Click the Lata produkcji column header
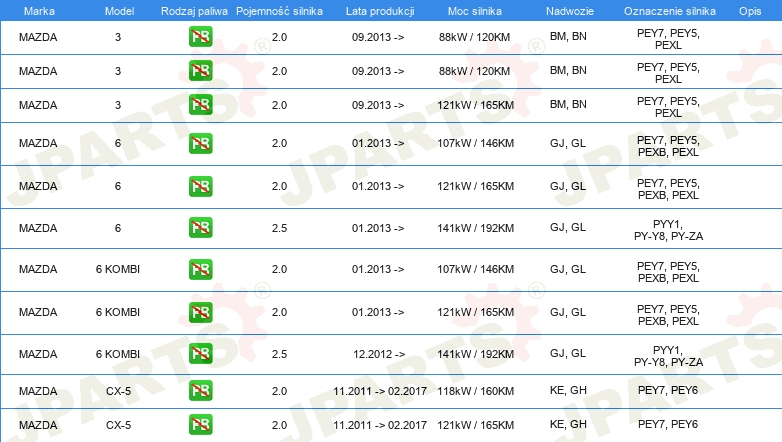Screen dimensions: 782x442 (x=380, y=11)
